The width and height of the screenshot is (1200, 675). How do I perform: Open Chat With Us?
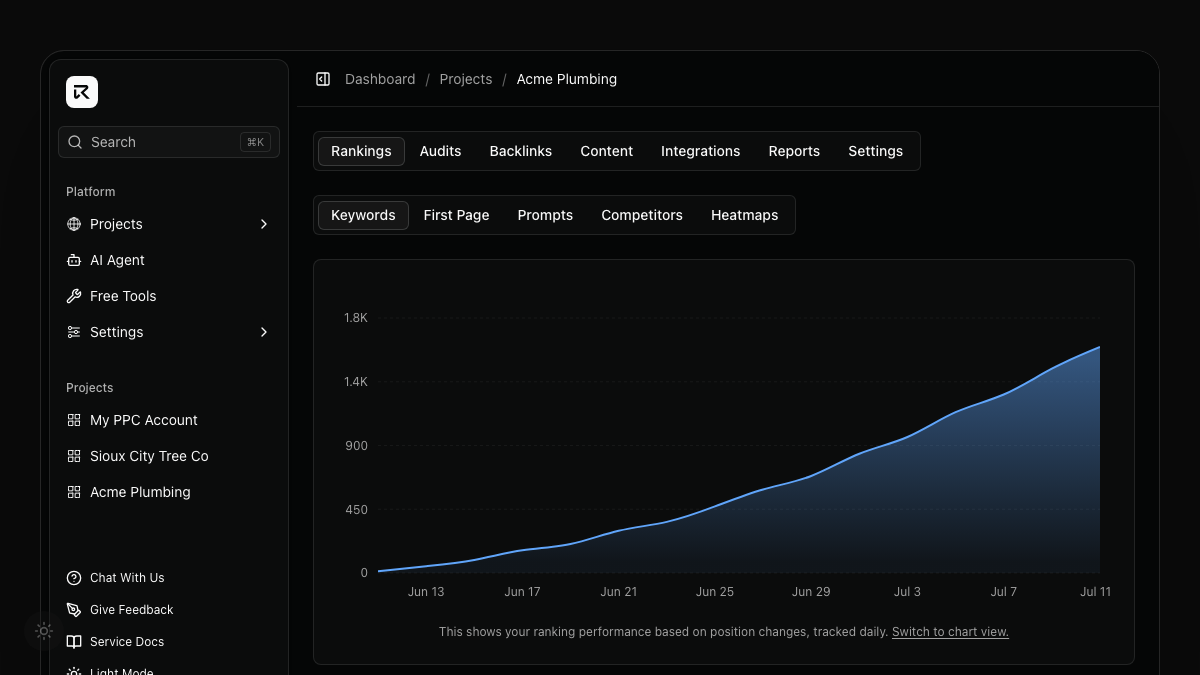click(127, 578)
